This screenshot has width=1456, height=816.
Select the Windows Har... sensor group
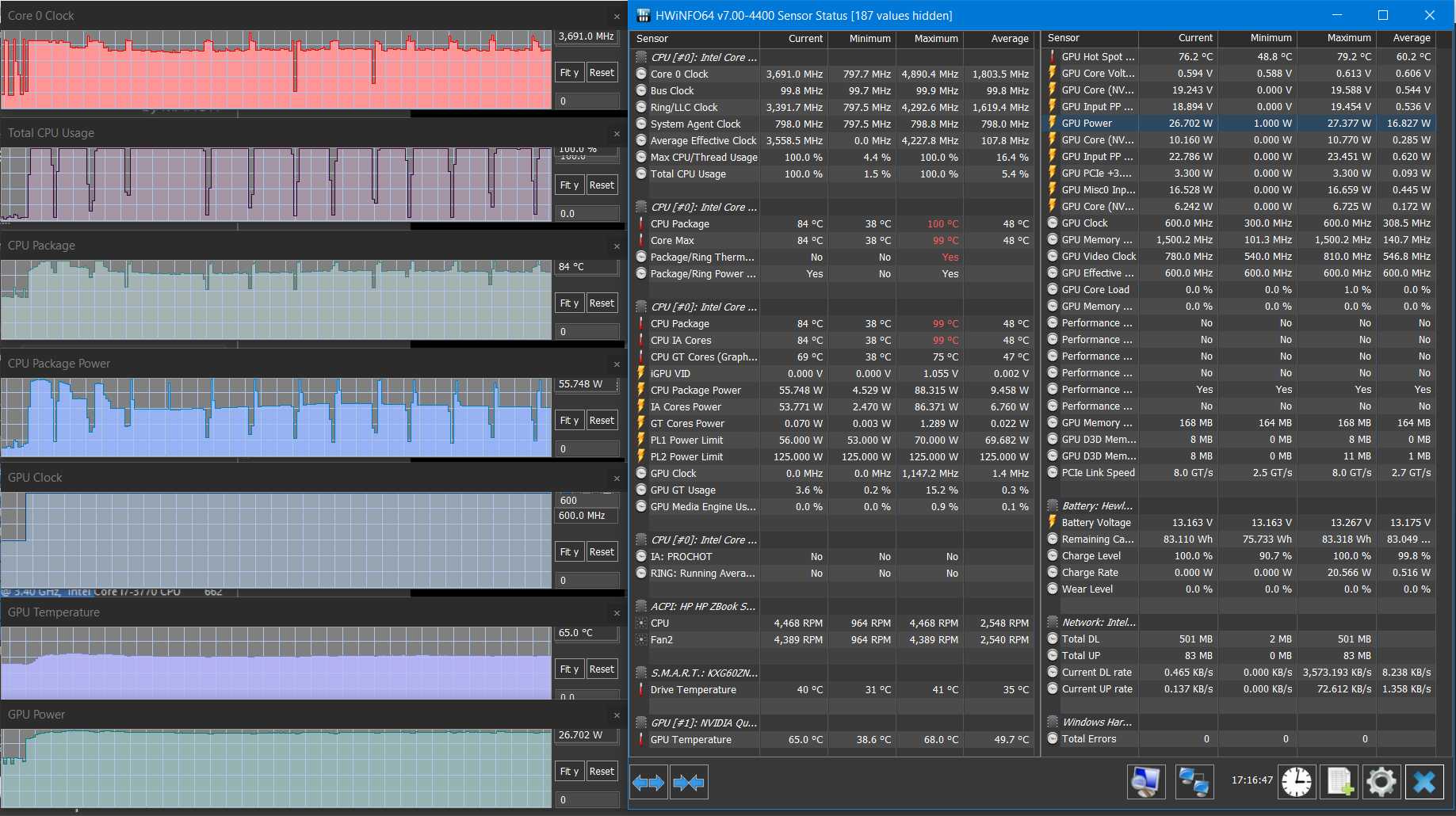click(1097, 722)
